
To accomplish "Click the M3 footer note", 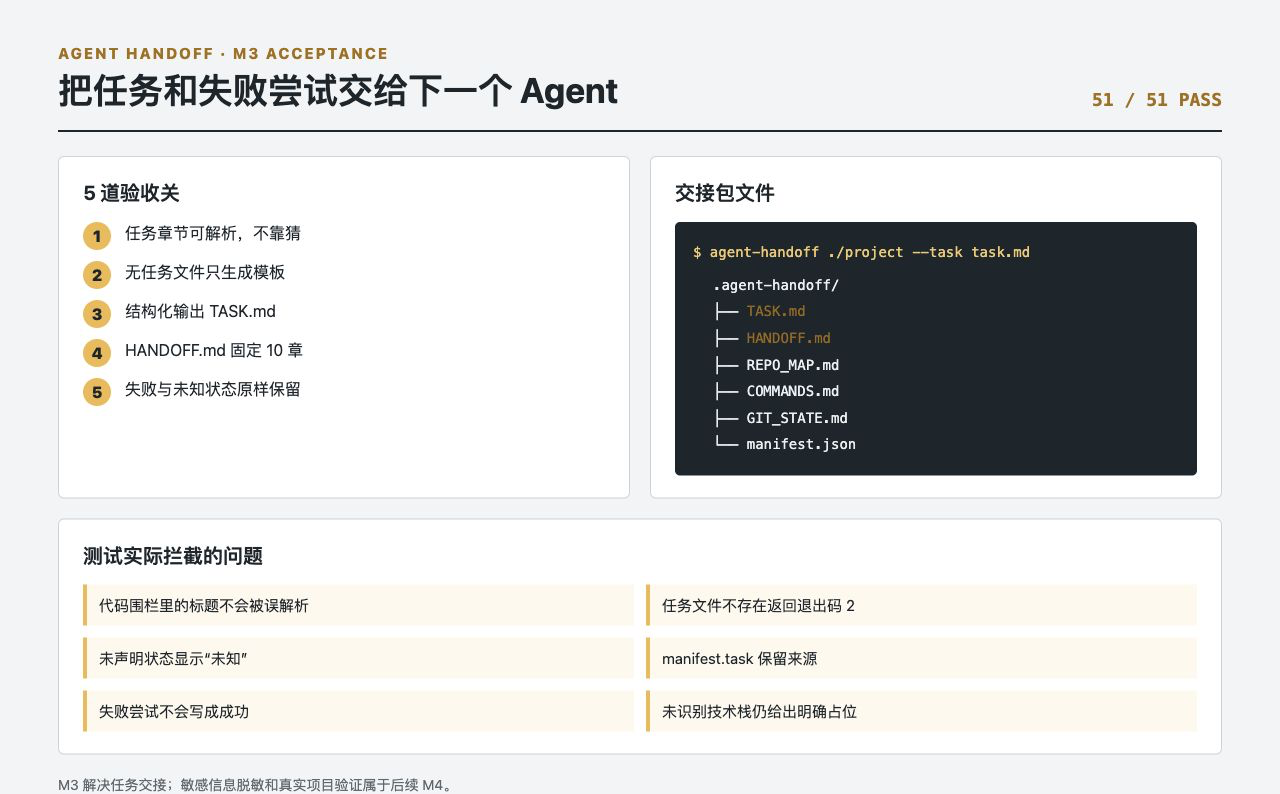I will pos(255,785).
